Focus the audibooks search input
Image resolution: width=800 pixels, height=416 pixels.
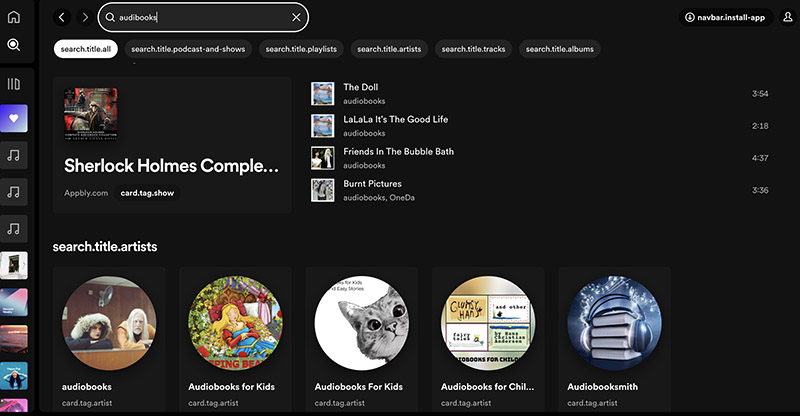[x=203, y=17]
